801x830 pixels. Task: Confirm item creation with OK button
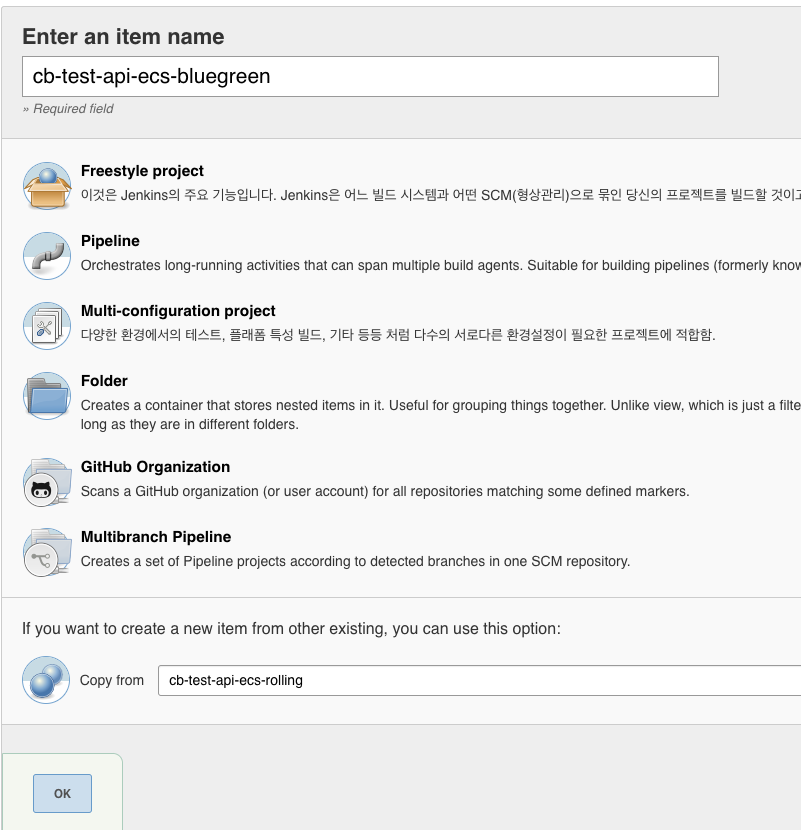[x=62, y=793]
